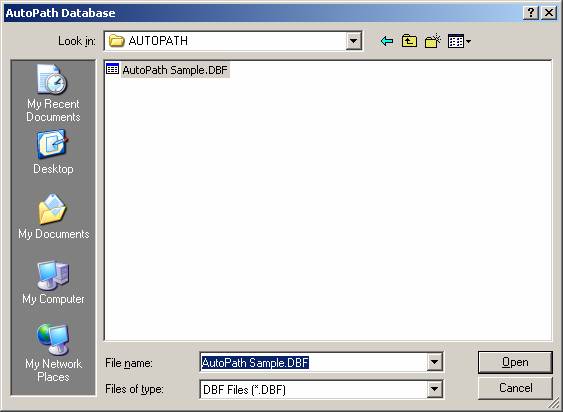Create a new folder

coord(433,41)
